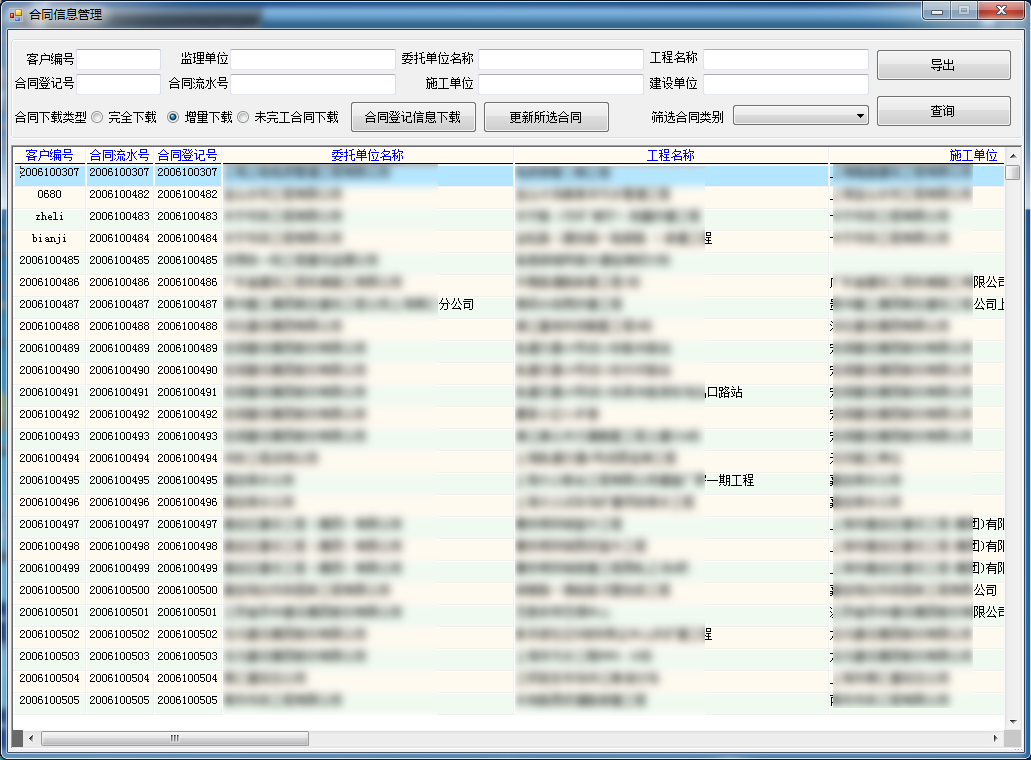Click the 更新所选合同 button
This screenshot has height=760, width=1031.
pos(545,117)
